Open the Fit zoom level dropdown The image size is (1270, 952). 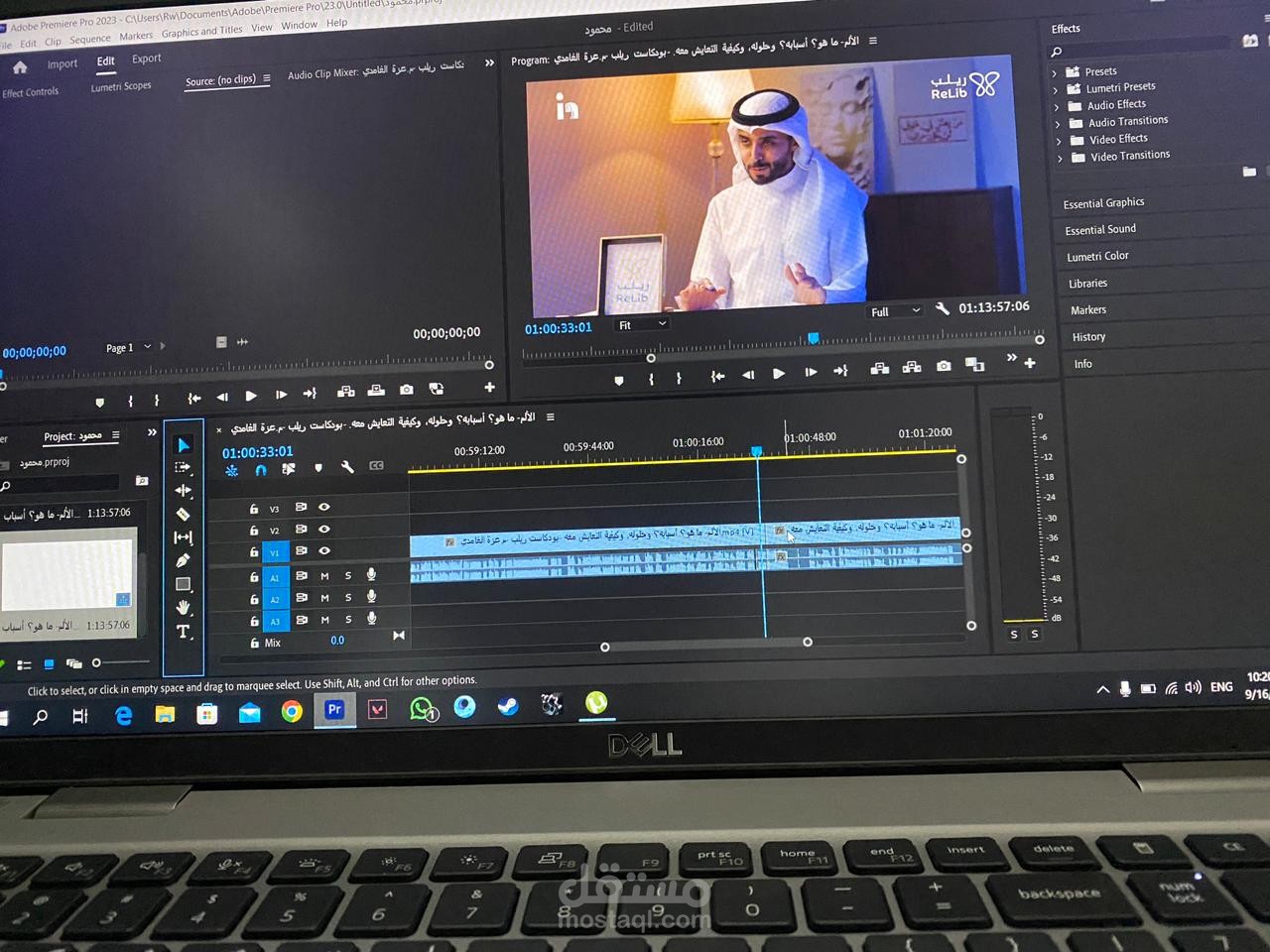[x=643, y=324]
